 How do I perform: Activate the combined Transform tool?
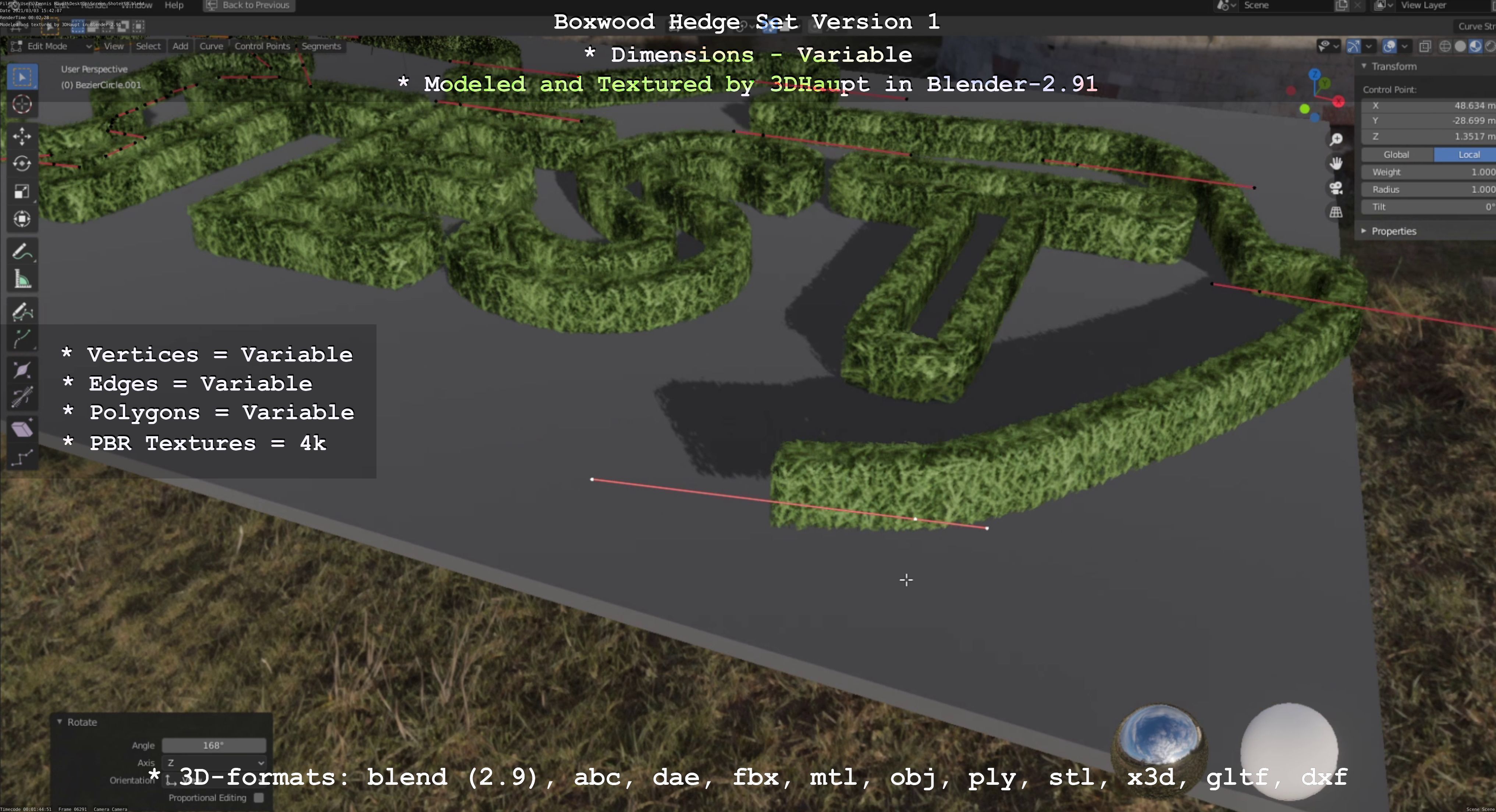click(x=22, y=219)
